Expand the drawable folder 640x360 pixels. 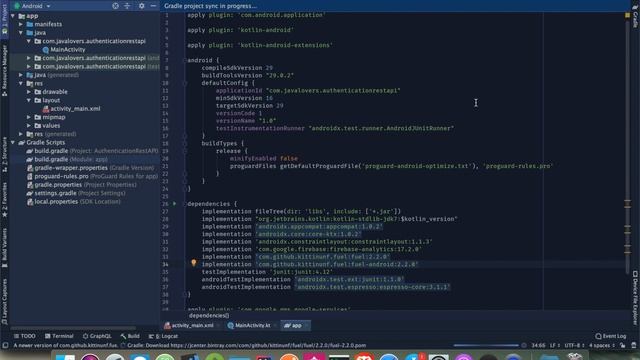29,92
